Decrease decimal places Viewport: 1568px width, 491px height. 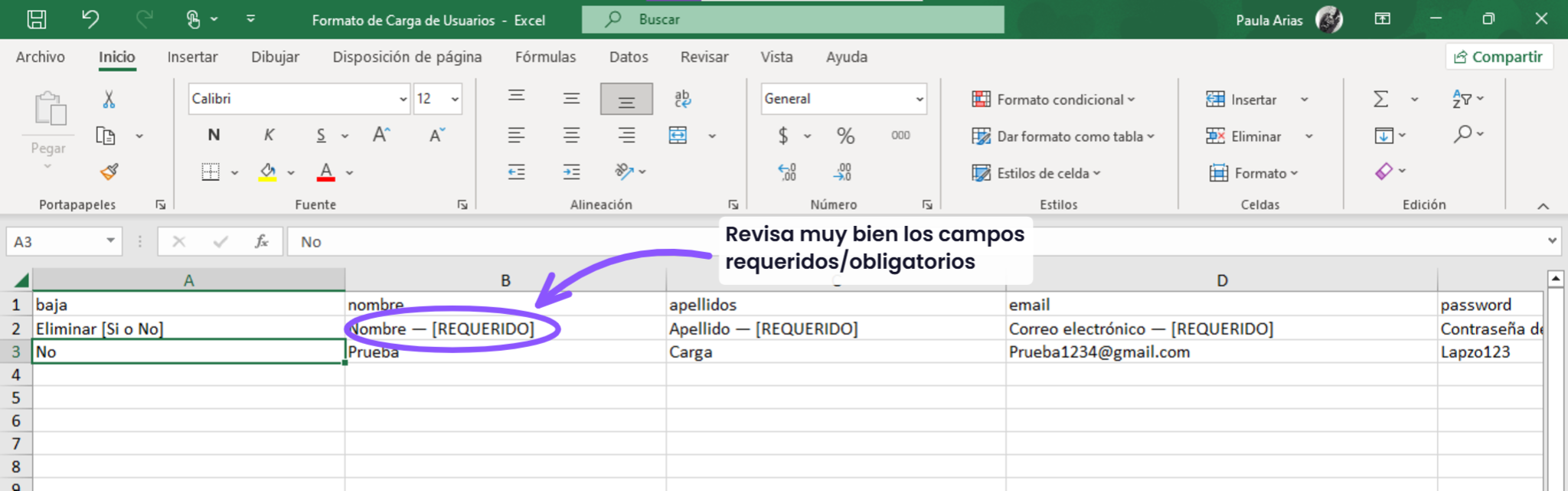click(x=842, y=172)
